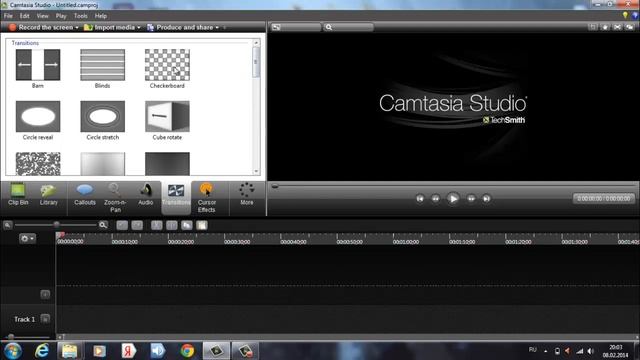Click timeline zoom out magnifier
Image resolution: width=640 pixels, height=360 pixels.
(x=7, y=225)
